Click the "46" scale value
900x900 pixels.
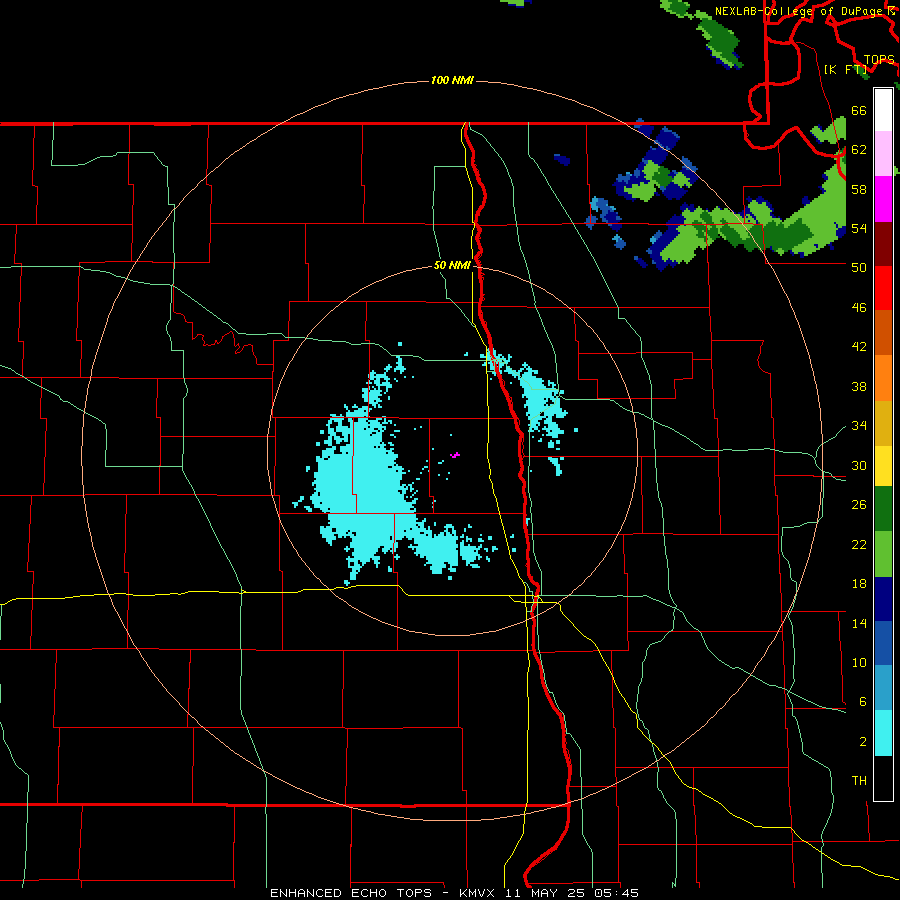(x=859, y=308)
